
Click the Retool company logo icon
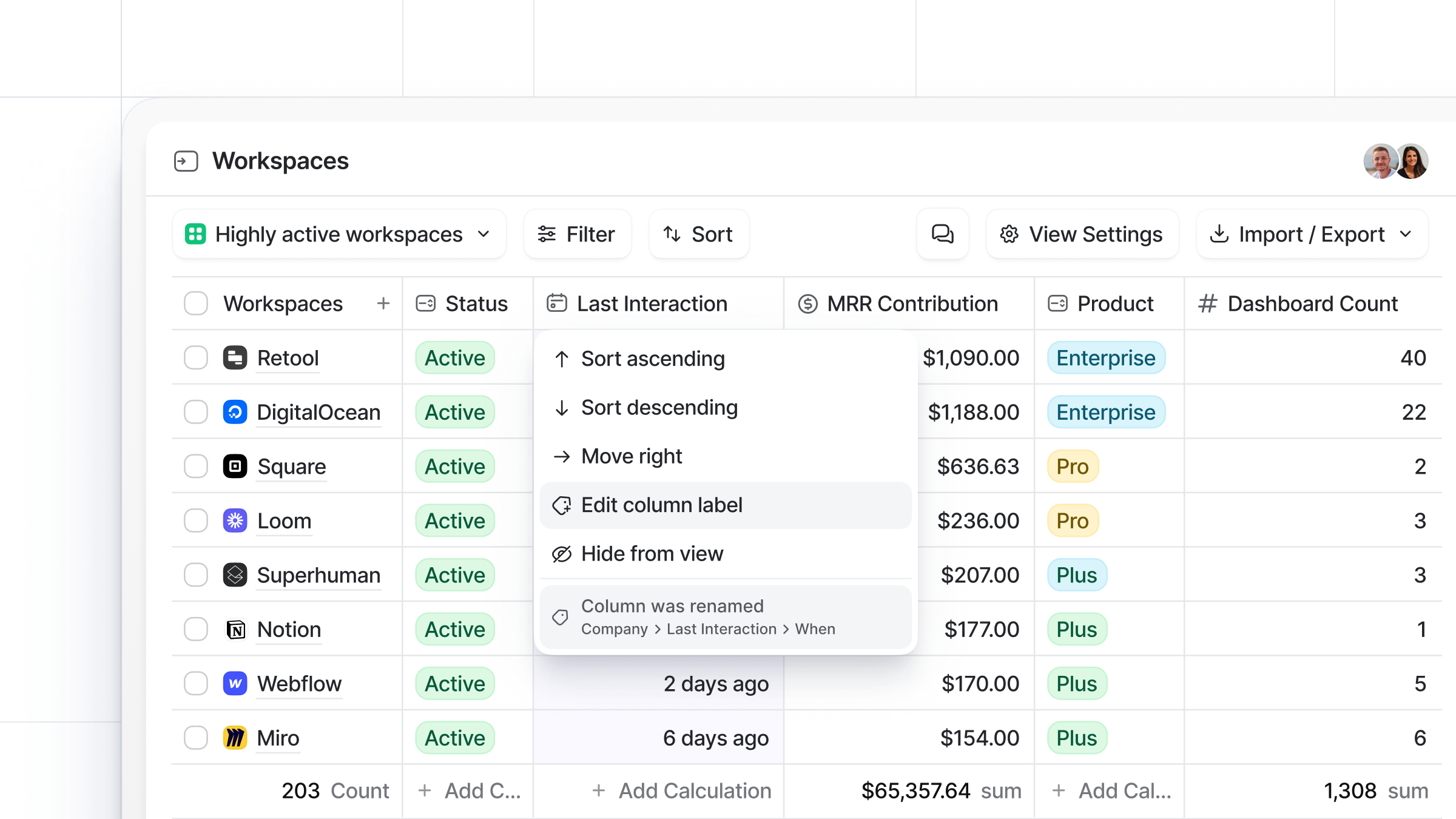[235, 358]
